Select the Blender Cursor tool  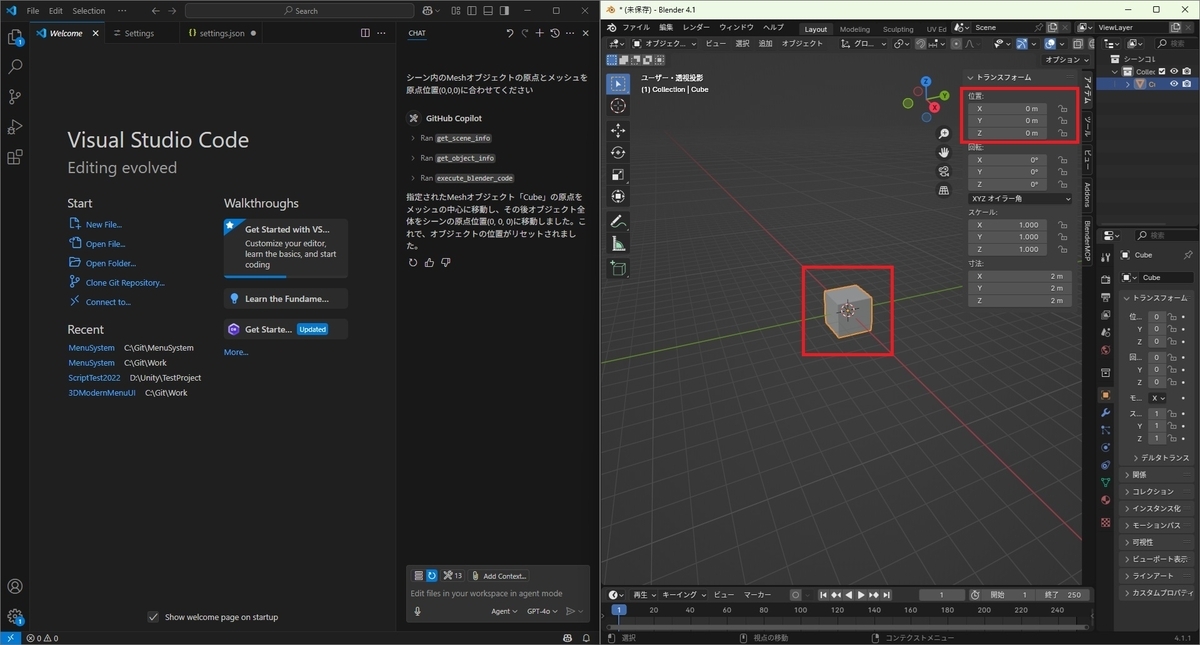click(x=618, y=106)
